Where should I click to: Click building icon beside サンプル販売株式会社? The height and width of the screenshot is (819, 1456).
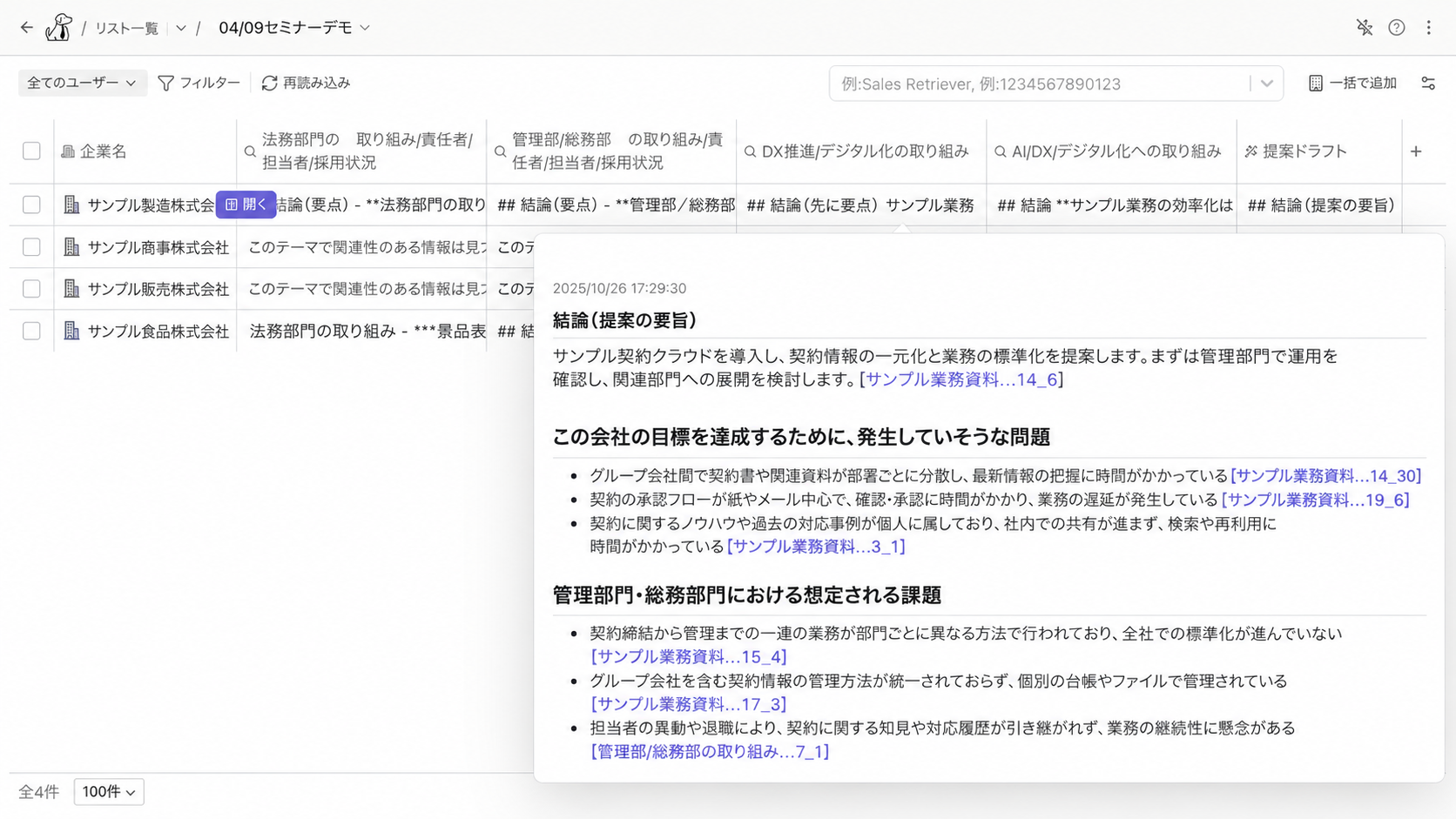71,289
